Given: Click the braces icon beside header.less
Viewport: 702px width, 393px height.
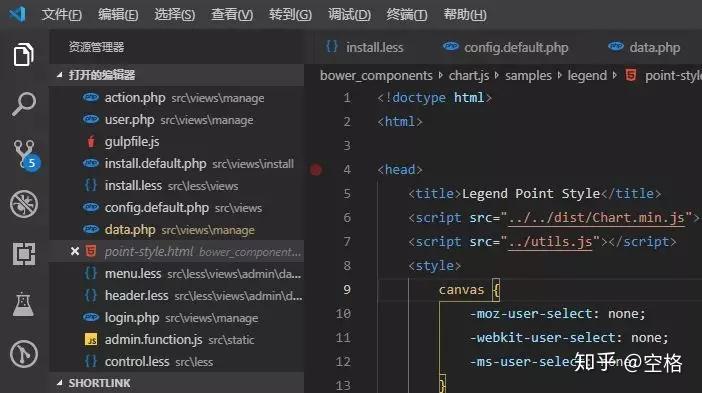Looking at the screenshot, I should pos(91,295).
